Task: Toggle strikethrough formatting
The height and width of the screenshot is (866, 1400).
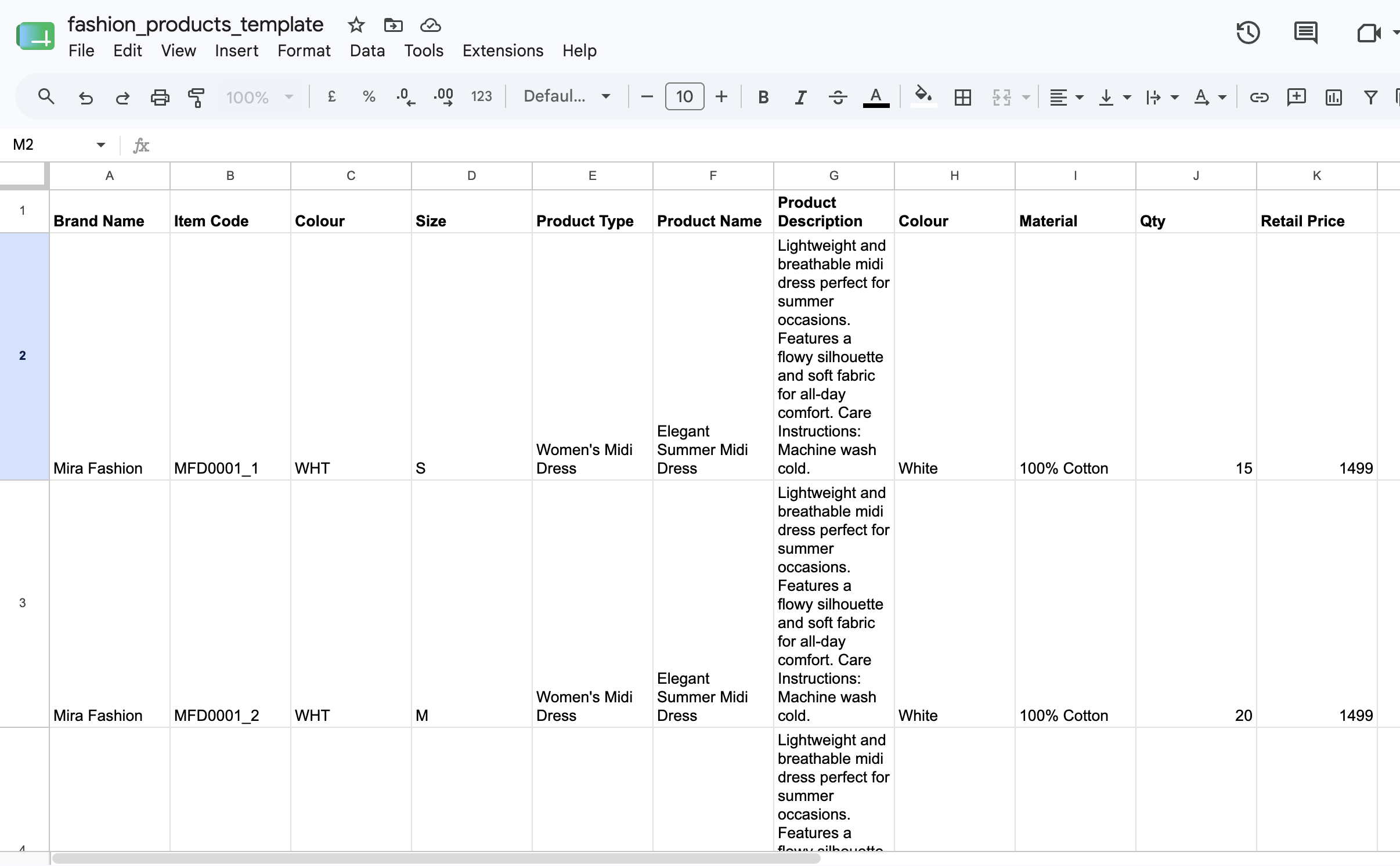Action: click(x=838, y=97)
